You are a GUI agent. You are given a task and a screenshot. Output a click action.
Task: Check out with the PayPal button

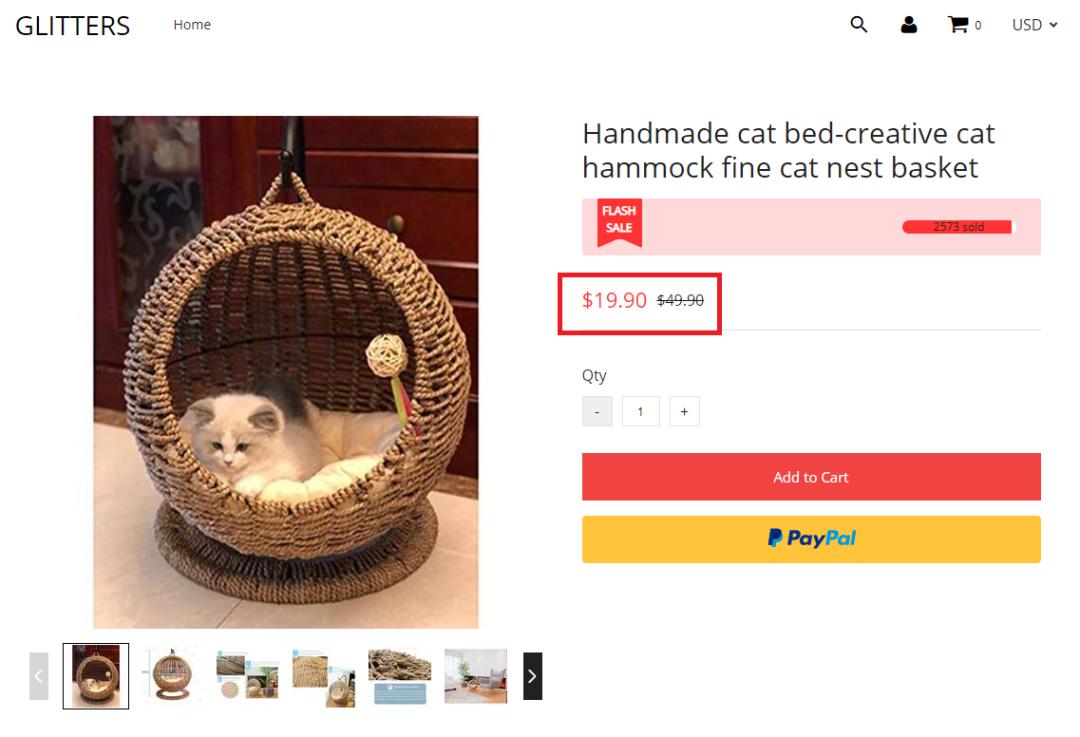[811, 539]
